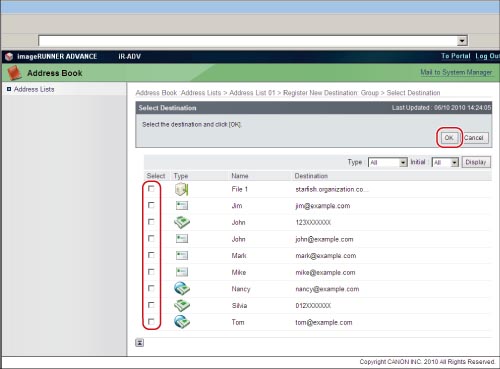Select Mike's checkbox
The height and width of the screenshot is (369, 500).
click(151, 272)
